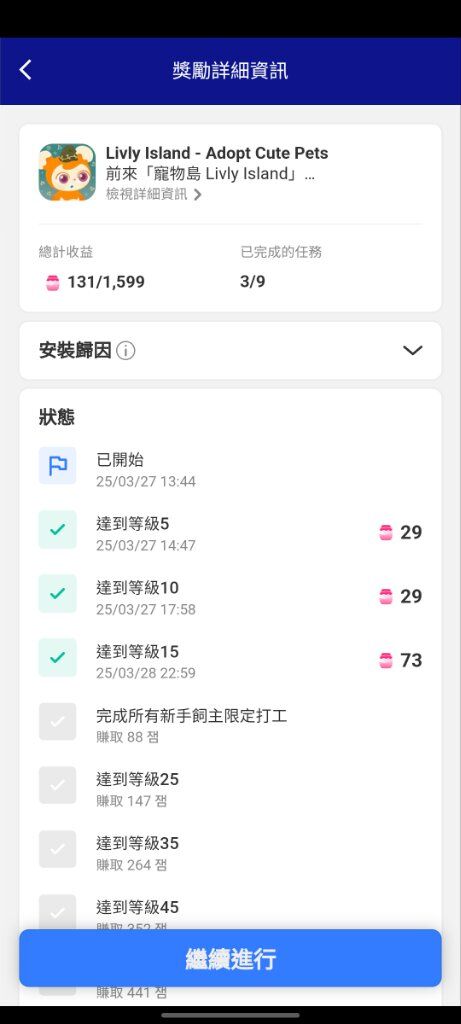Click pink jar icon next to 73
This screenshot has height=1024, width=461.
pyautogui.click(x=386, y=661)
